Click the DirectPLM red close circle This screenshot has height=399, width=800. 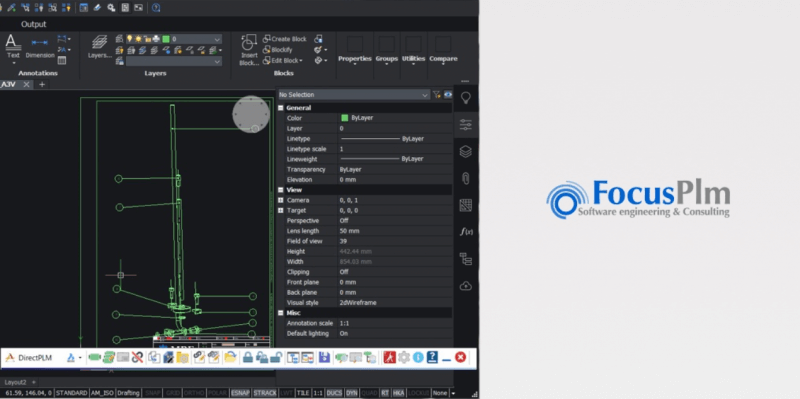[x=460, y=357]
